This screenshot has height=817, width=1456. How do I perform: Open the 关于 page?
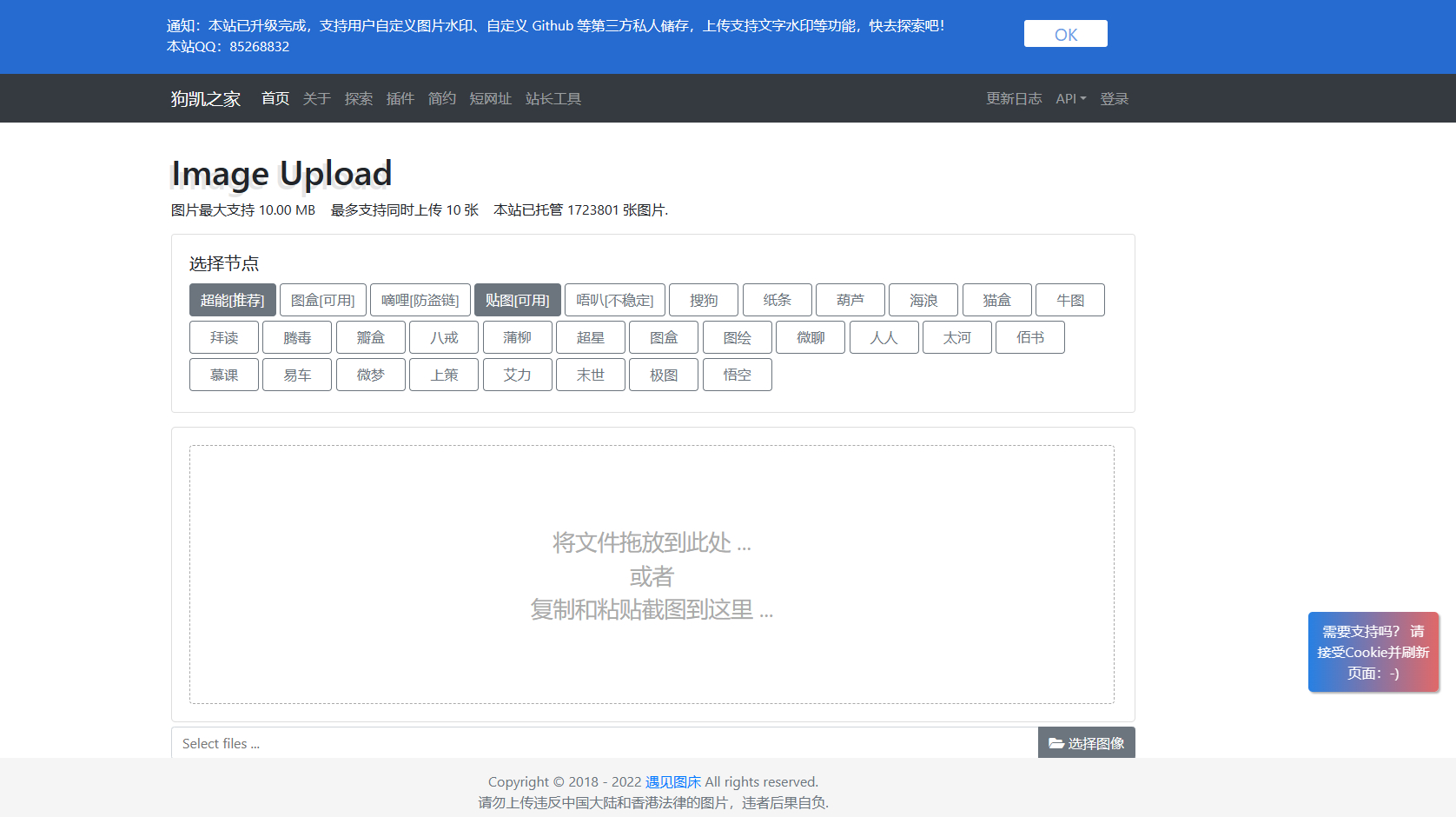click(317, 99)
